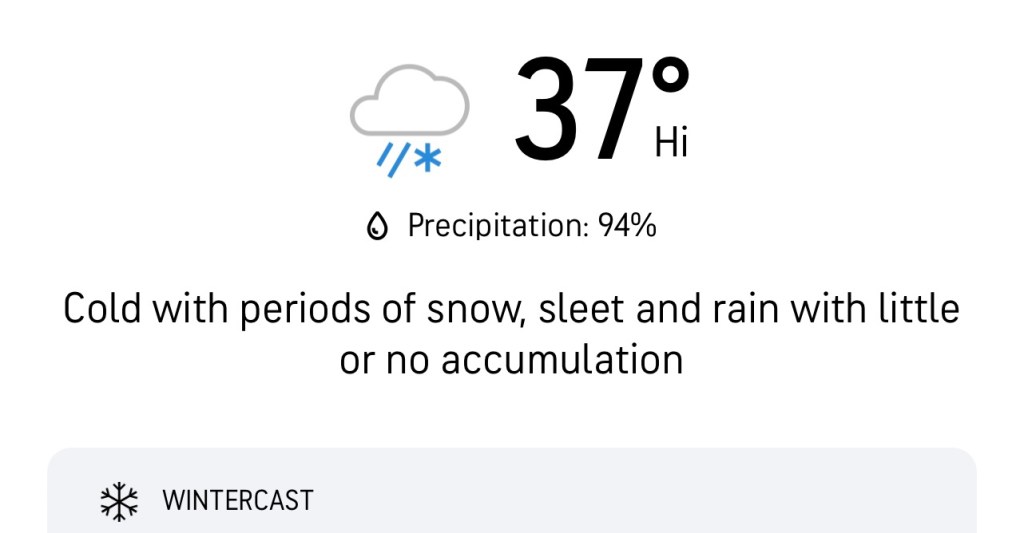Tap the word "accumulation" in the description
The height and width of the screenshot is (533, 1024).
562,359
